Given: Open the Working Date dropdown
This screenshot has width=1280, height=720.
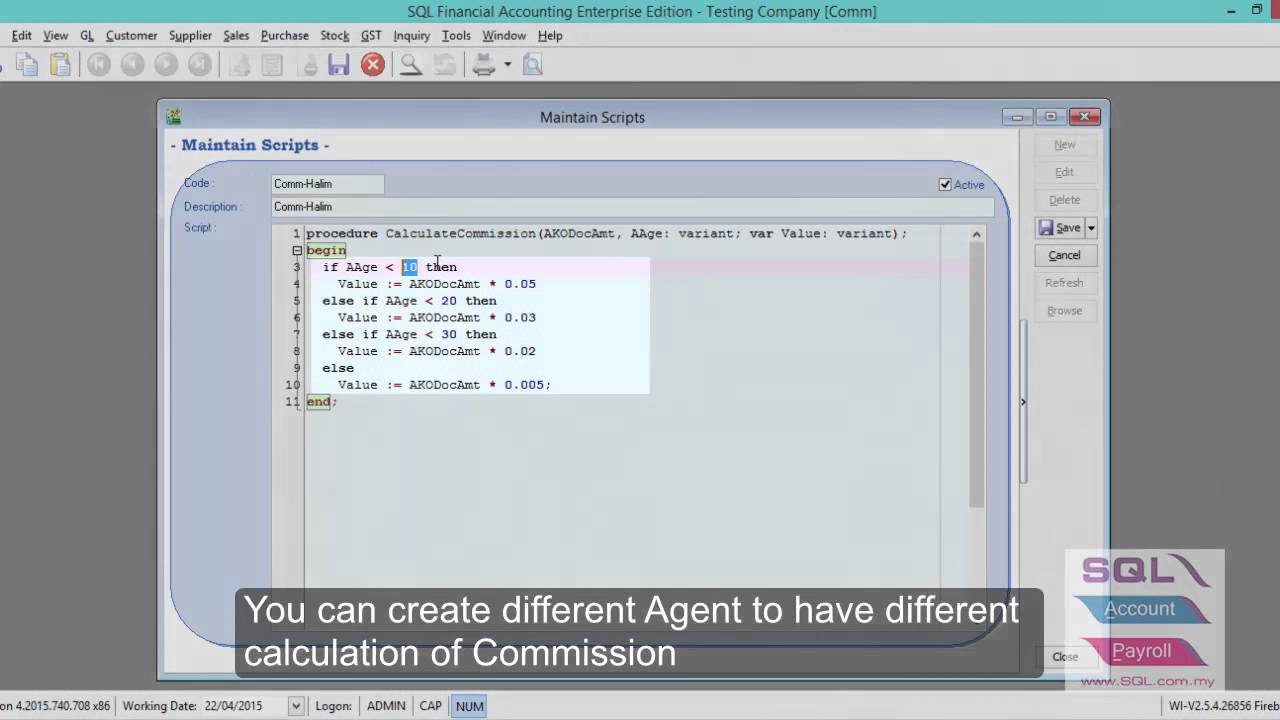Looking at the screenshot, I should point(295,706).
